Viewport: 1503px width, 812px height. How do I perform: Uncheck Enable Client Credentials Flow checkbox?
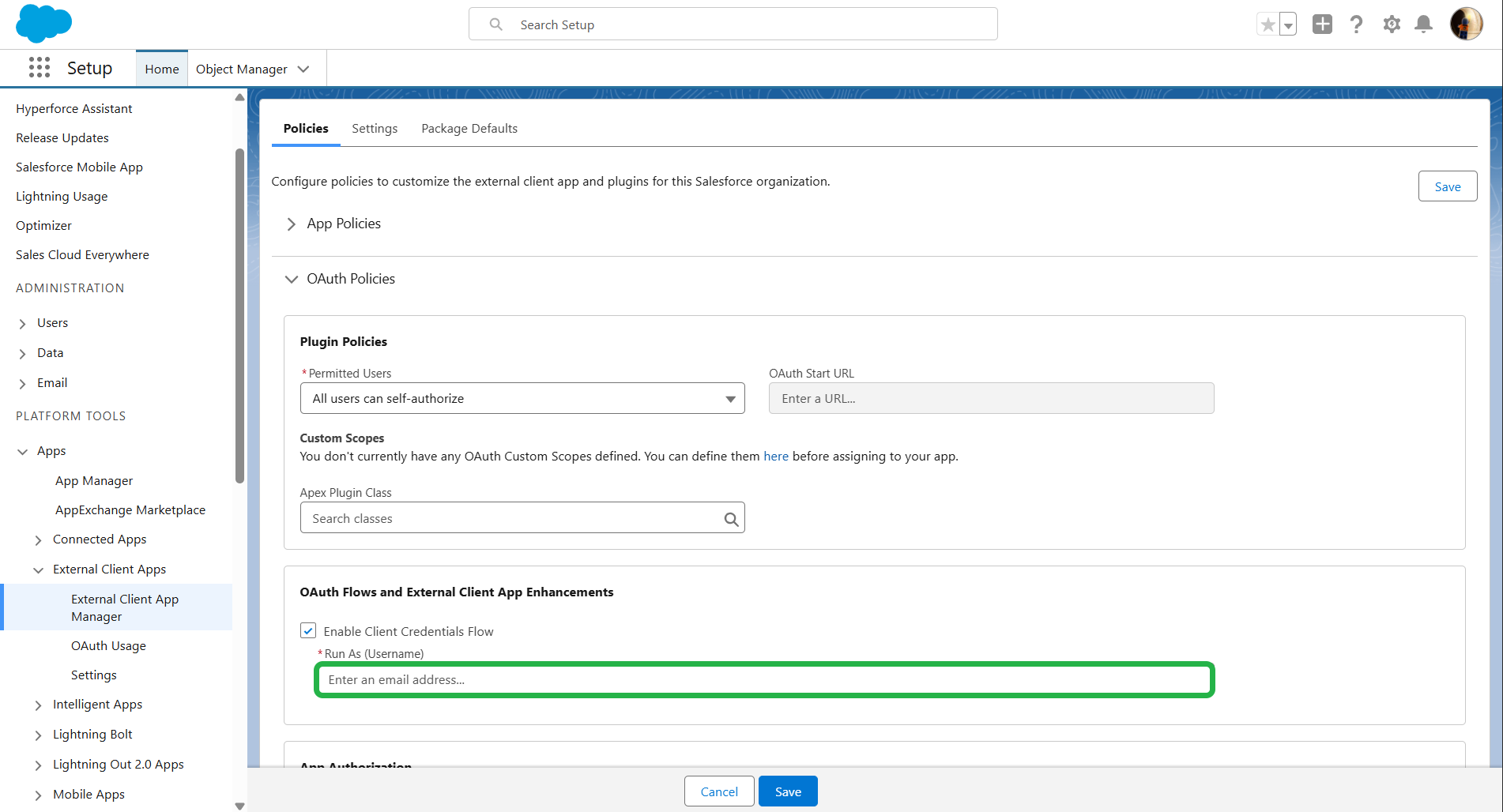tap(308, 630)
